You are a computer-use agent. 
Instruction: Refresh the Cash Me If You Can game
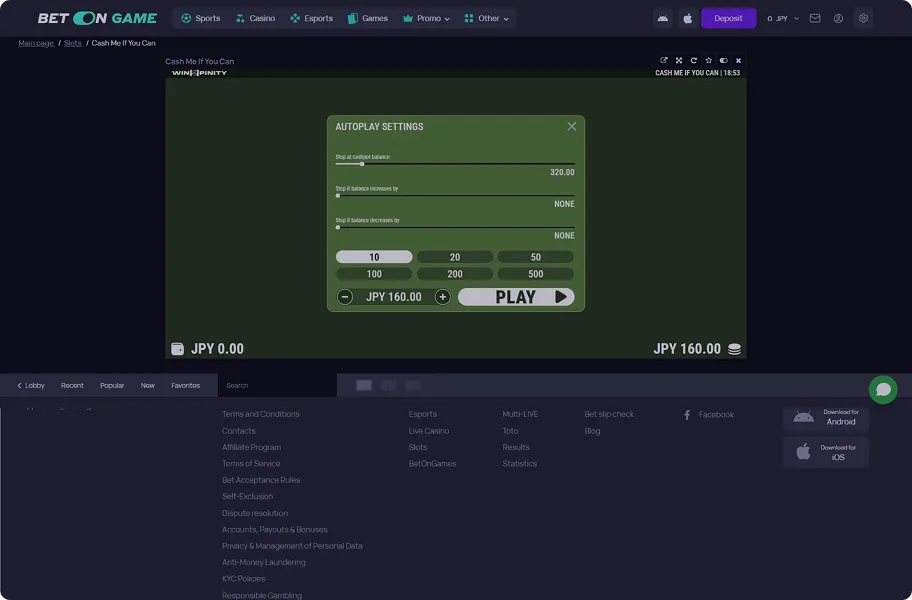tap(693, 60)
